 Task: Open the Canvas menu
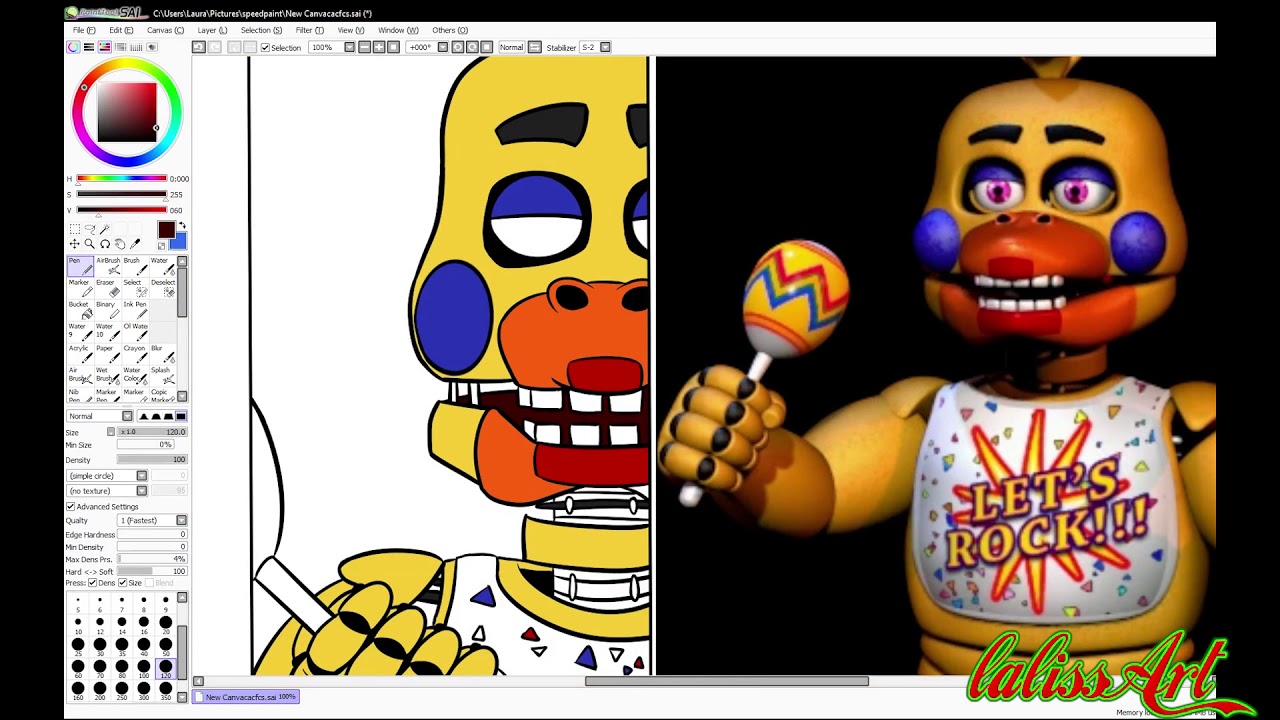click(x=165, y=30)
